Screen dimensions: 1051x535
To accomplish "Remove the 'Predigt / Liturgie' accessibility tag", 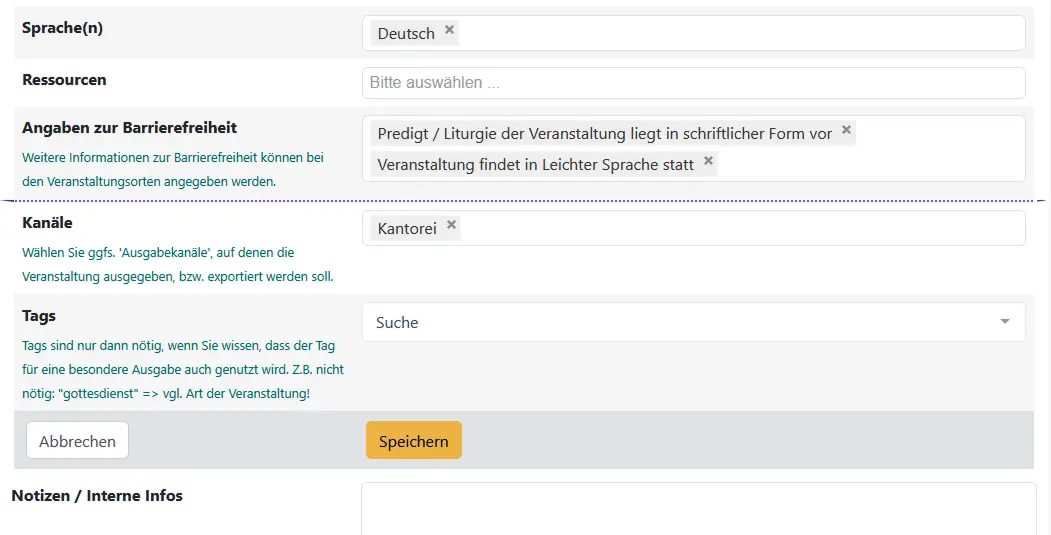I will pos(847,129).
